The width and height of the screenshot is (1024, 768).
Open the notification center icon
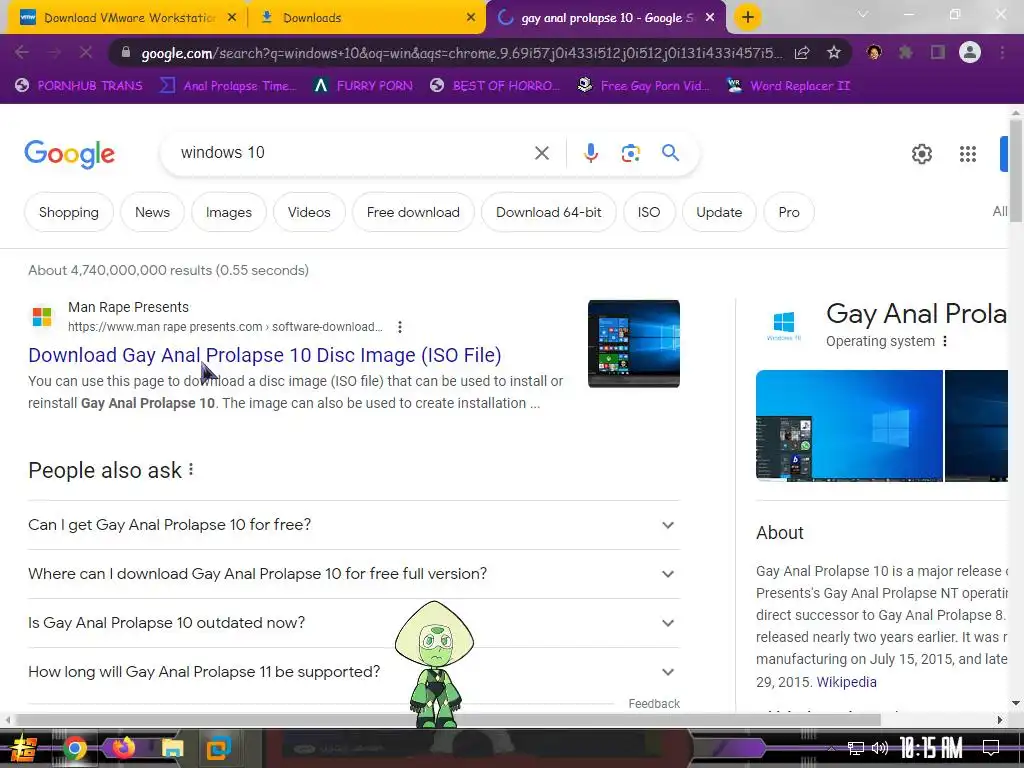(x=991, y=748)
